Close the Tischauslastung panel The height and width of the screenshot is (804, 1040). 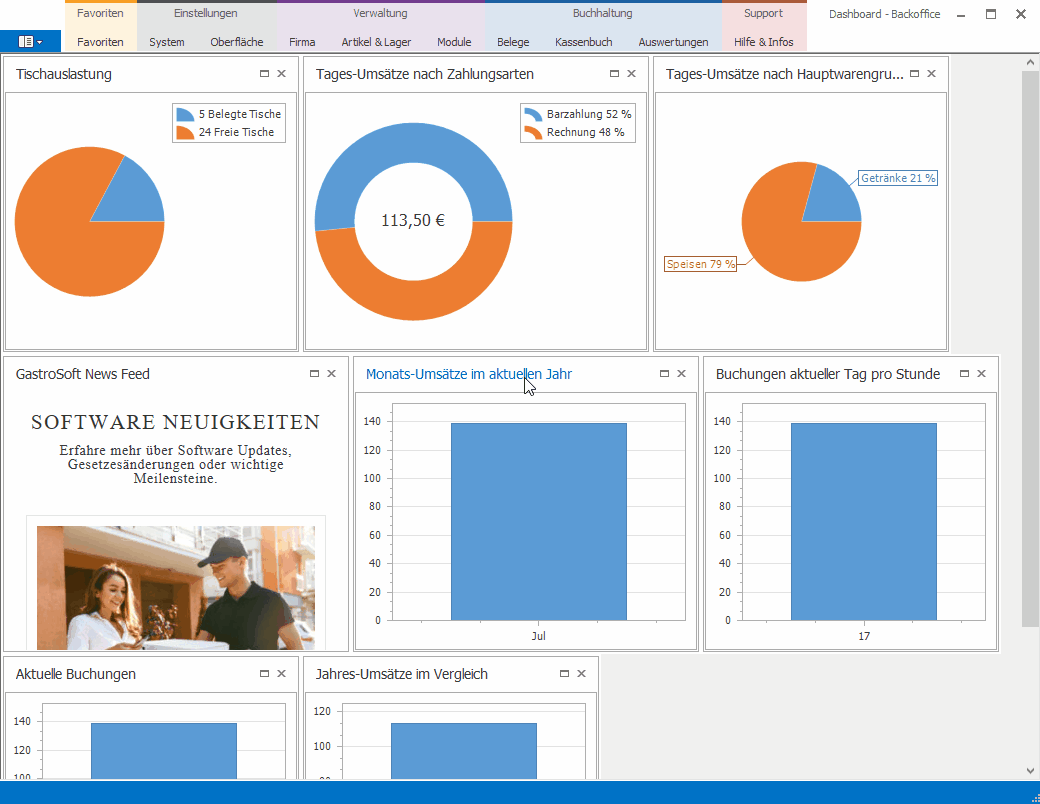281,74
